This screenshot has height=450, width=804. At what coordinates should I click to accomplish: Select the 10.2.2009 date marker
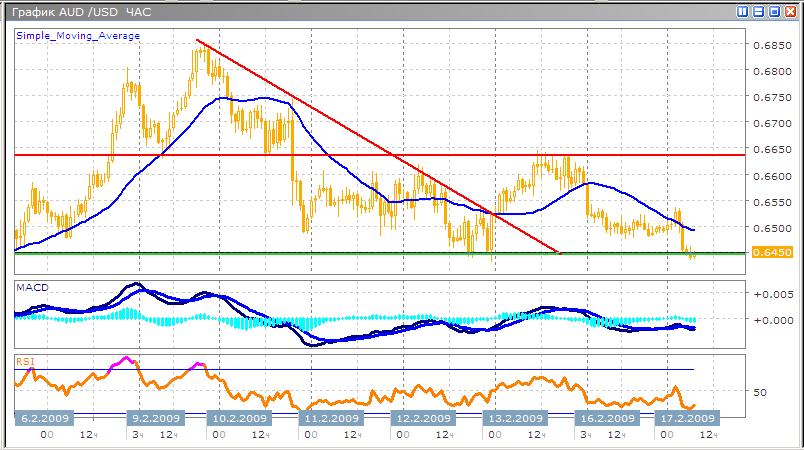tap(237, 418)
